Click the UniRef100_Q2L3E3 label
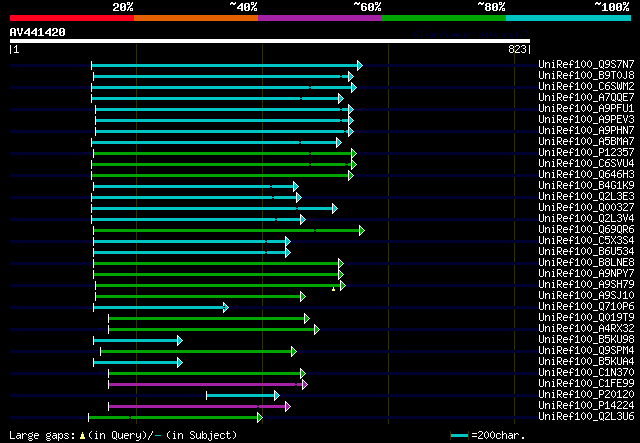Viewport: 640px width, 443px height. 586,197
